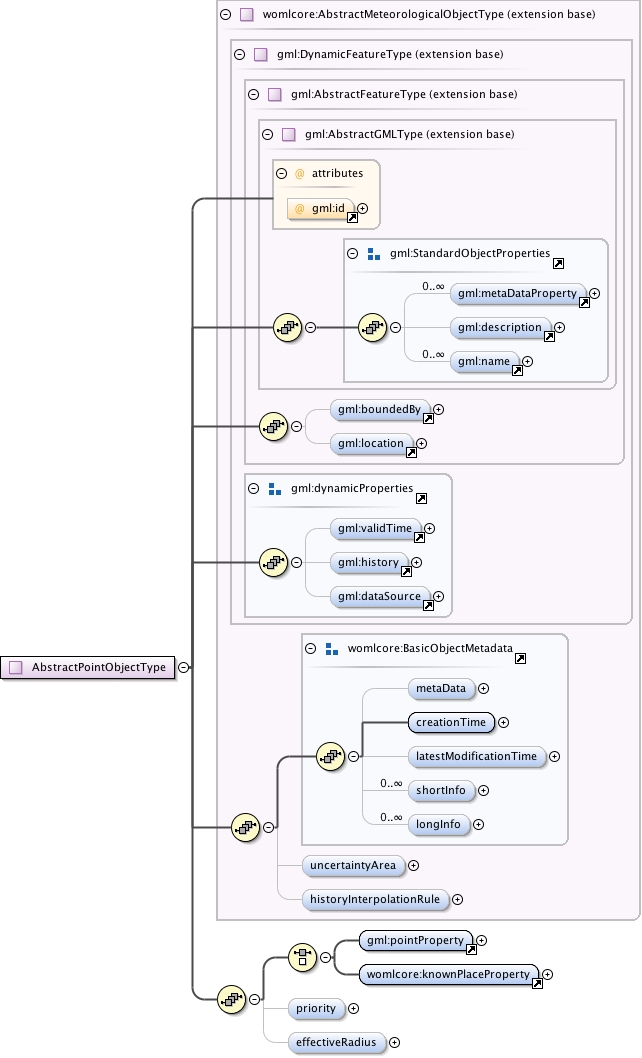
Task: Click sequence icon branching to uncertaintyArea
Action: pos(245,827)
